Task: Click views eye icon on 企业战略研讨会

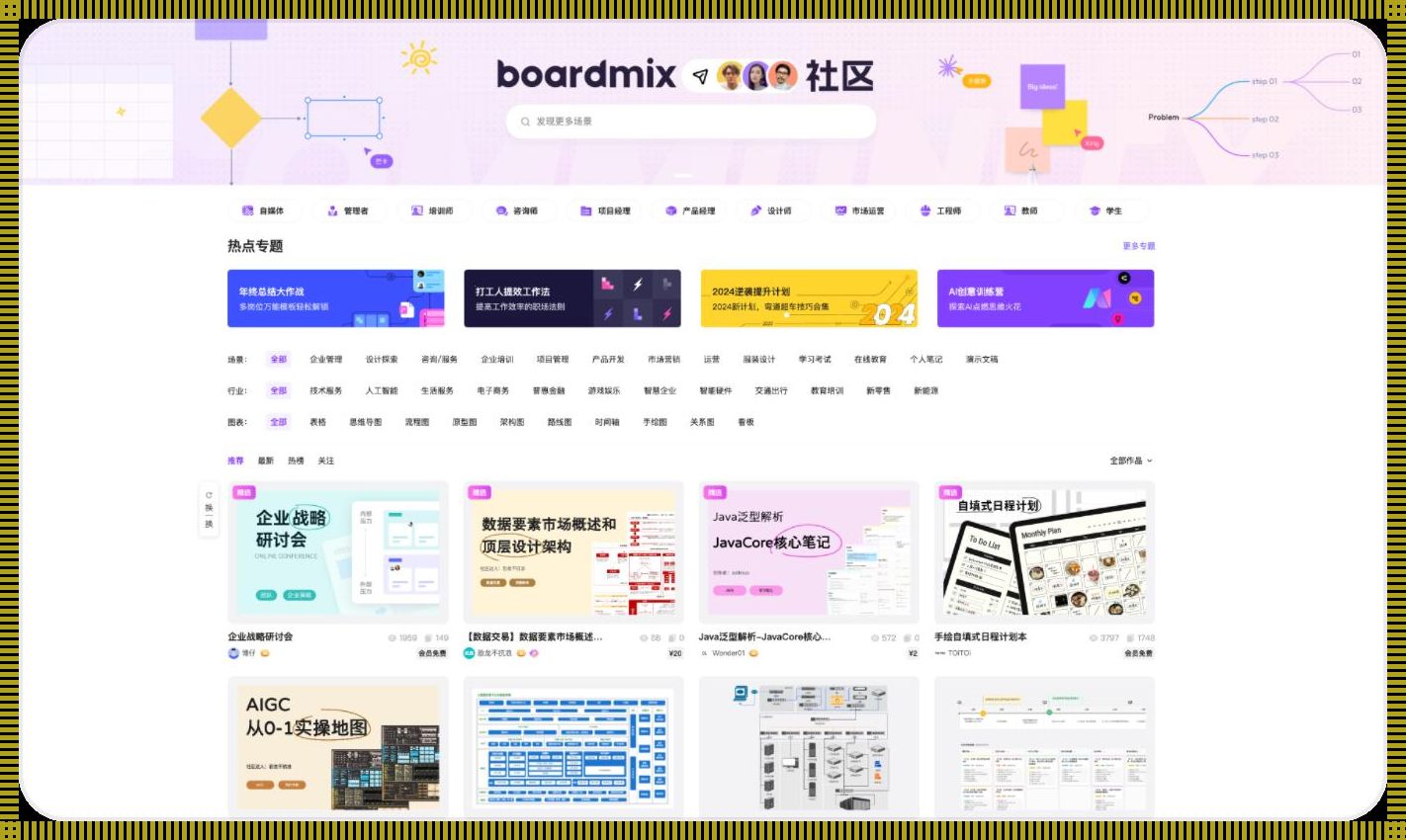Action: pos(393,638)
